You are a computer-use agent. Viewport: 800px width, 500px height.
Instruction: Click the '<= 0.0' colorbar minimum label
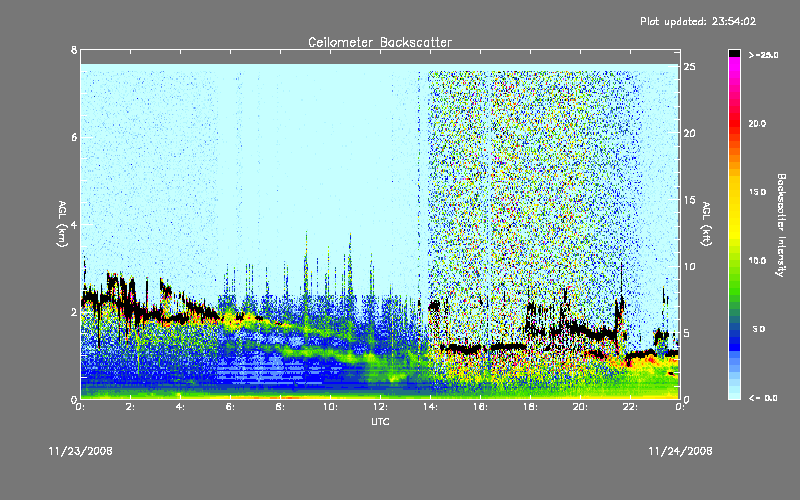[x=763, y=398]
